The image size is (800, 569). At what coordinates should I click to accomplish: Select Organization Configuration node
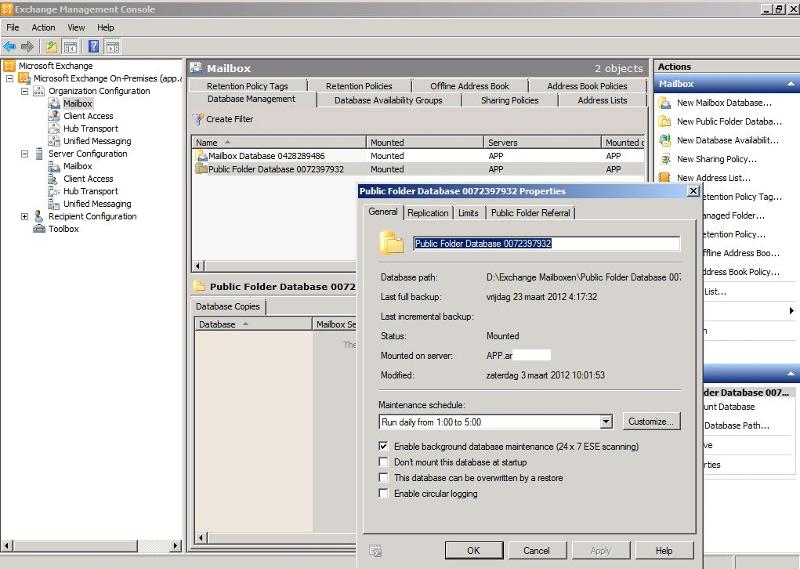[x=99, y=91]
